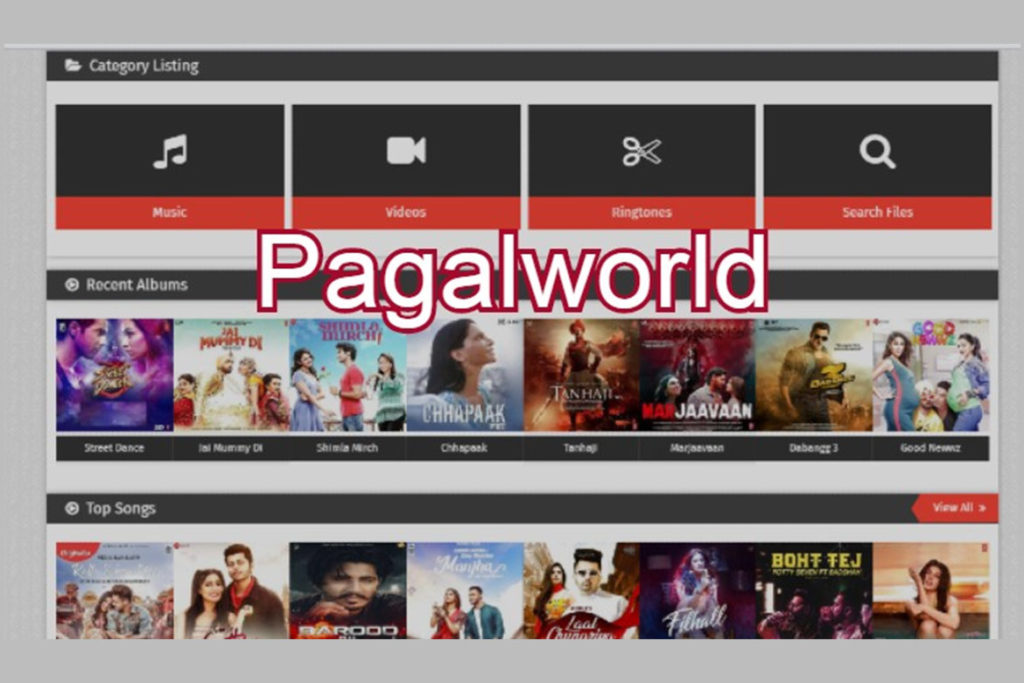Click the Jai Mummy Di caption
1024x683 pixels.
(x=231, y=448)
